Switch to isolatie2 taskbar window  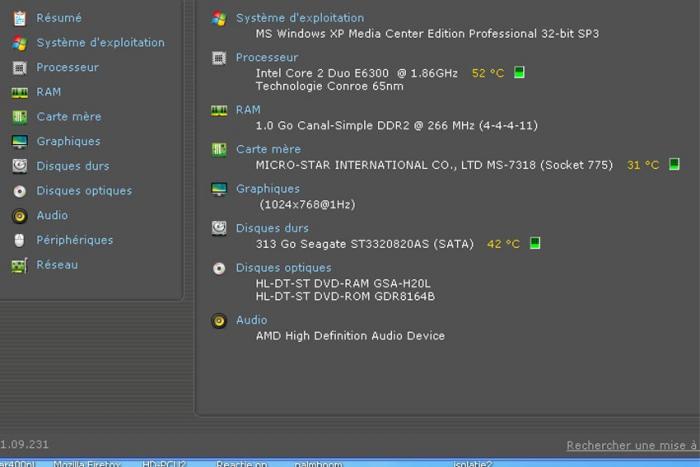(472, 464)
